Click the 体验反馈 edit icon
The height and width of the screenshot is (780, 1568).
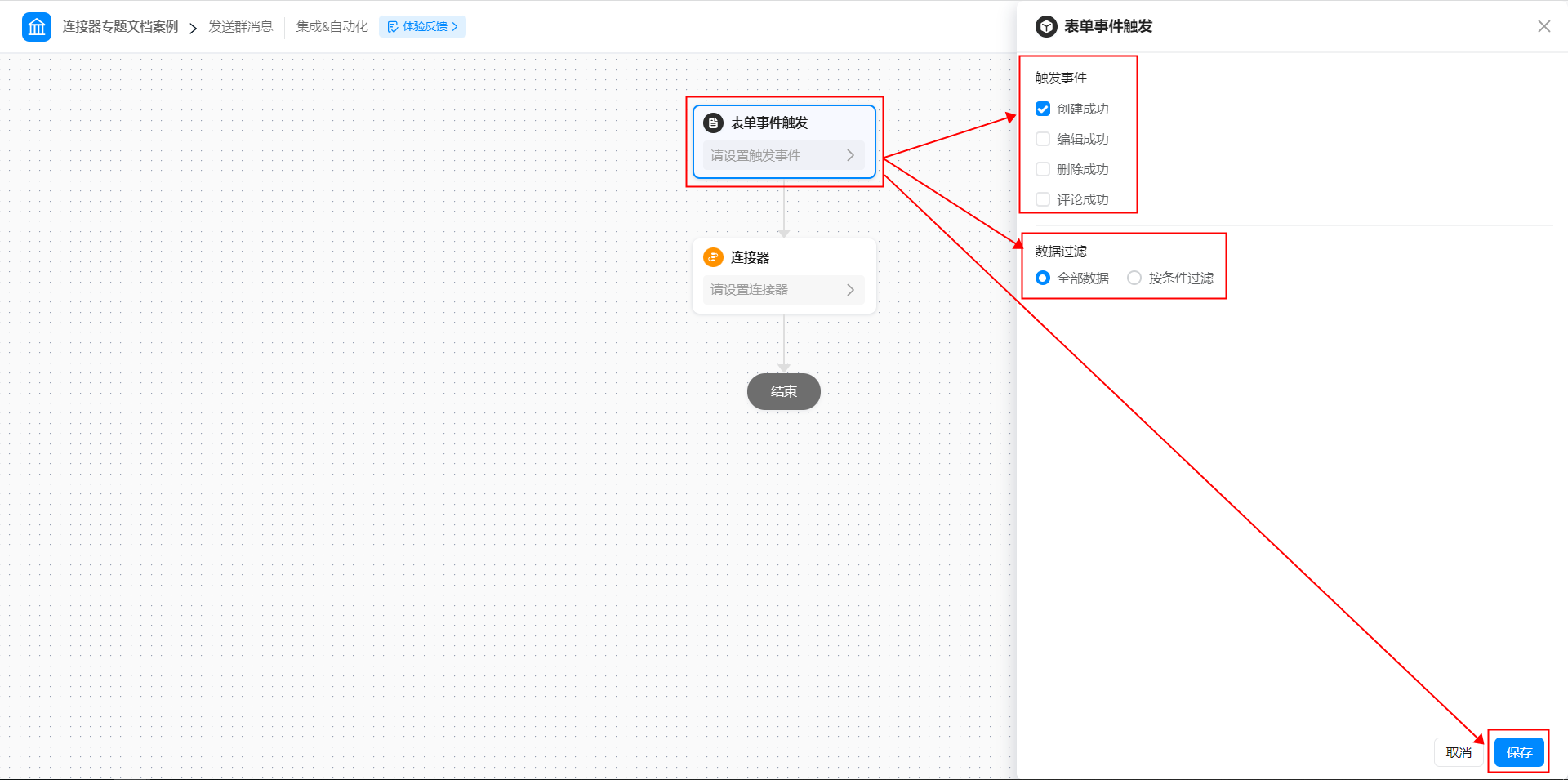tap(393, 27)
